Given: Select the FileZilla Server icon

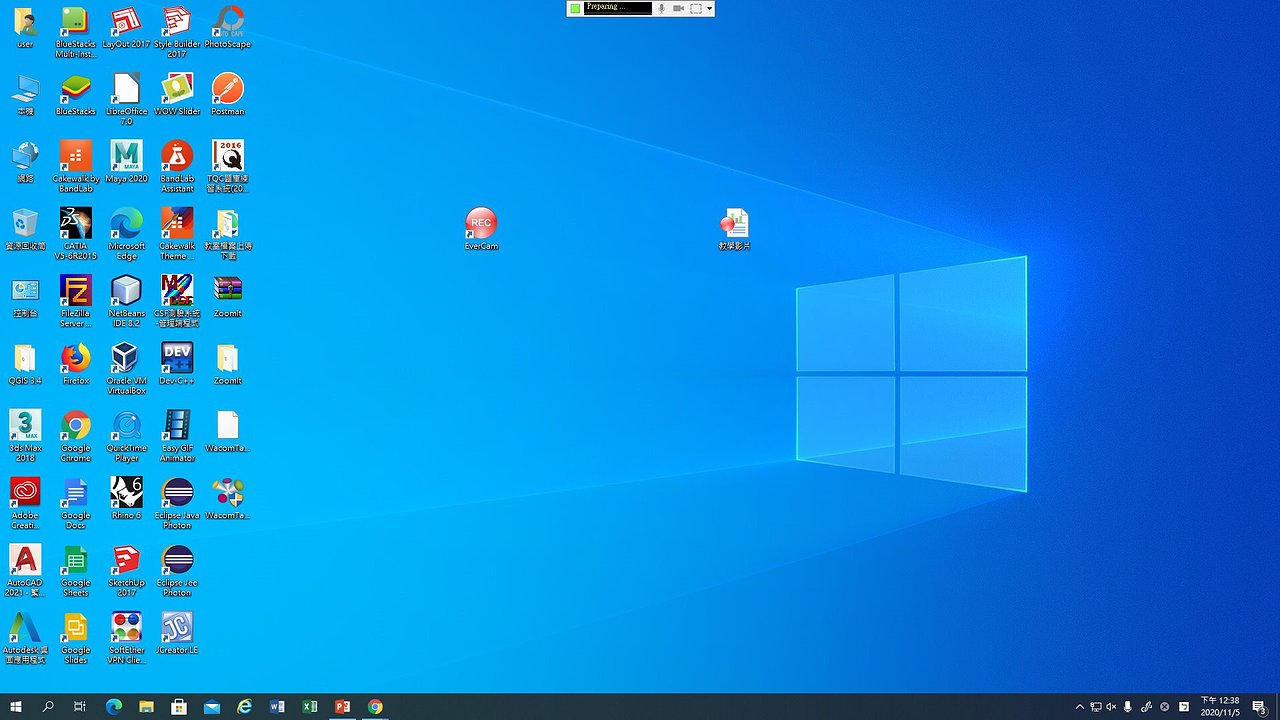Looking at the screenshot, I should [76, 301].
